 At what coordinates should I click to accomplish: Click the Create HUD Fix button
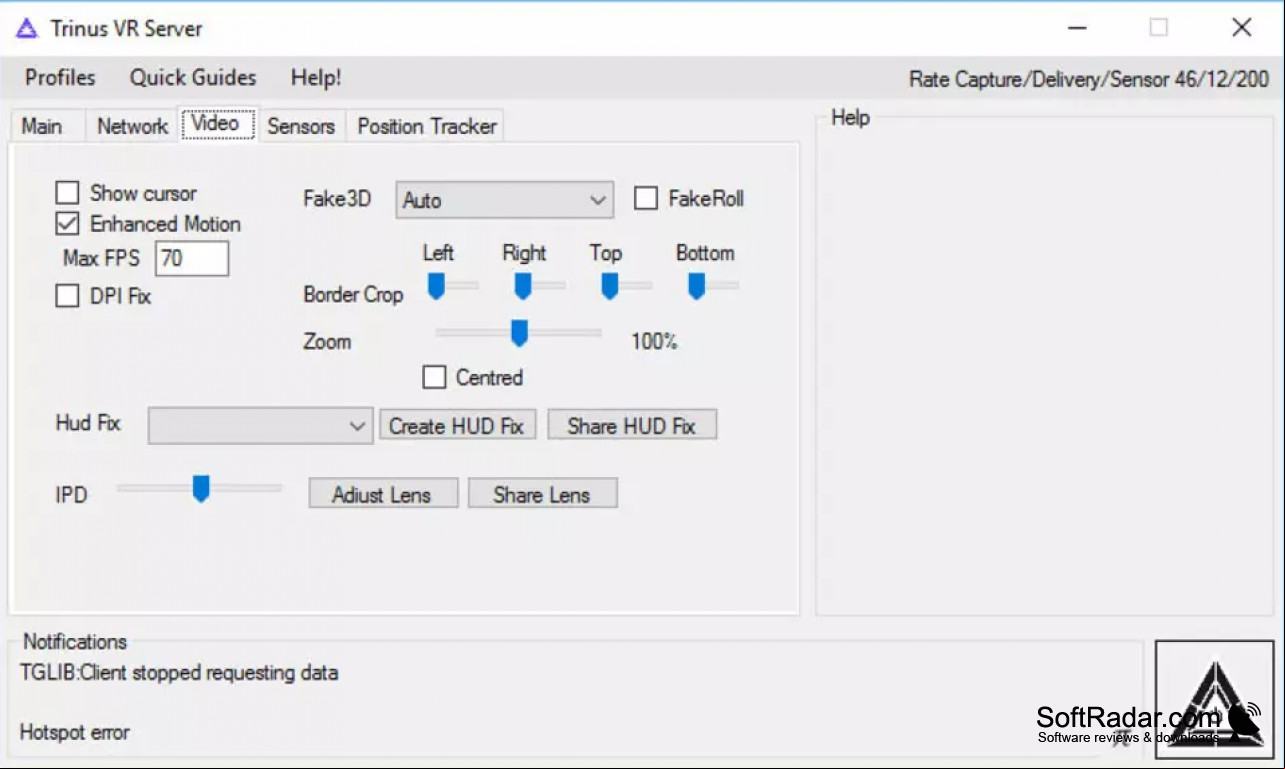[x=457, y=425]
